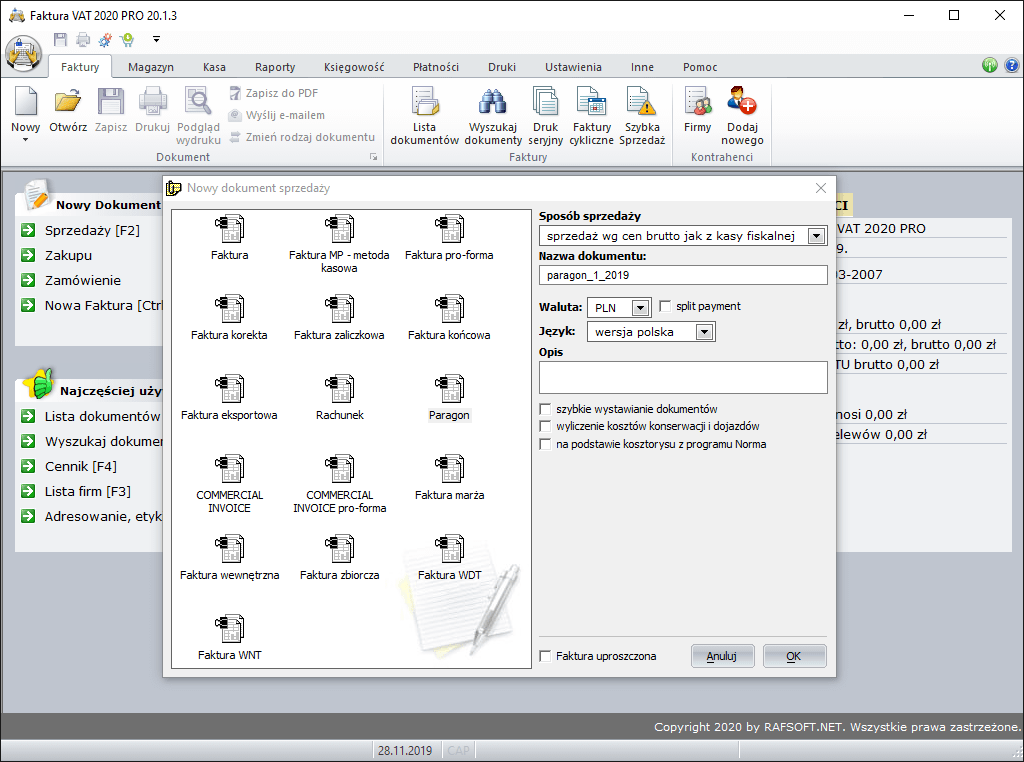Viewport: 1024px width, 762px height.
Task: Switch to the Magazyn ribbon tab
Action: (150, 67)
